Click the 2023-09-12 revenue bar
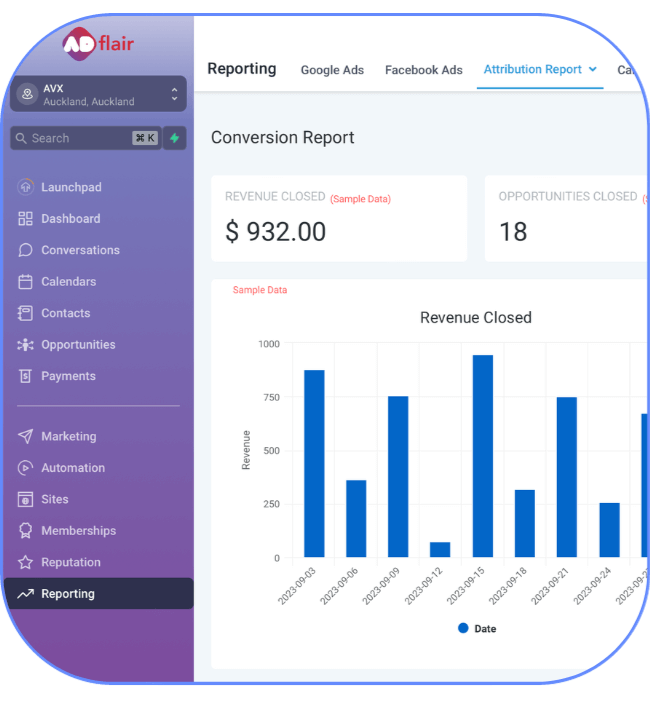Screen dimensions: 650x707 tap(440, 550)
